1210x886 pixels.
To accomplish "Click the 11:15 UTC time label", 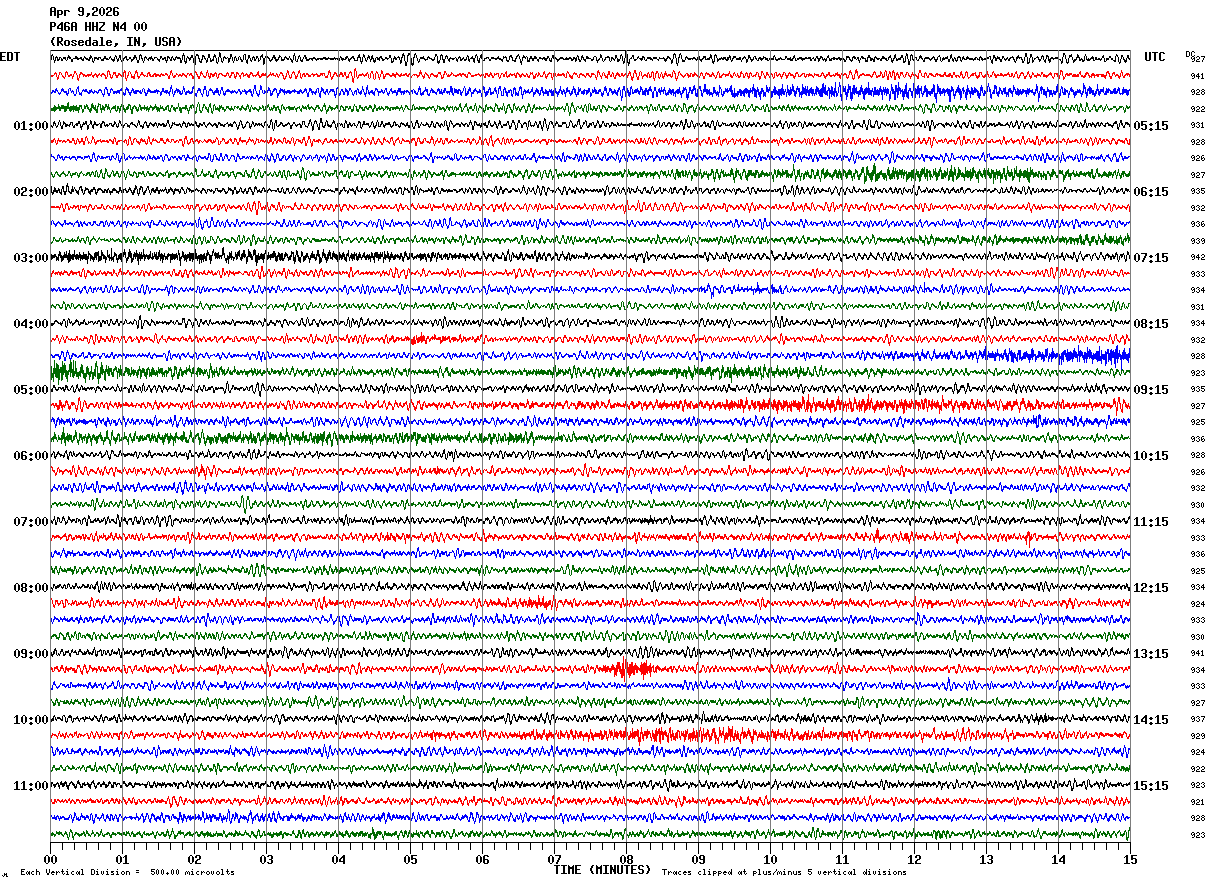I will (x=1151, y=522).
